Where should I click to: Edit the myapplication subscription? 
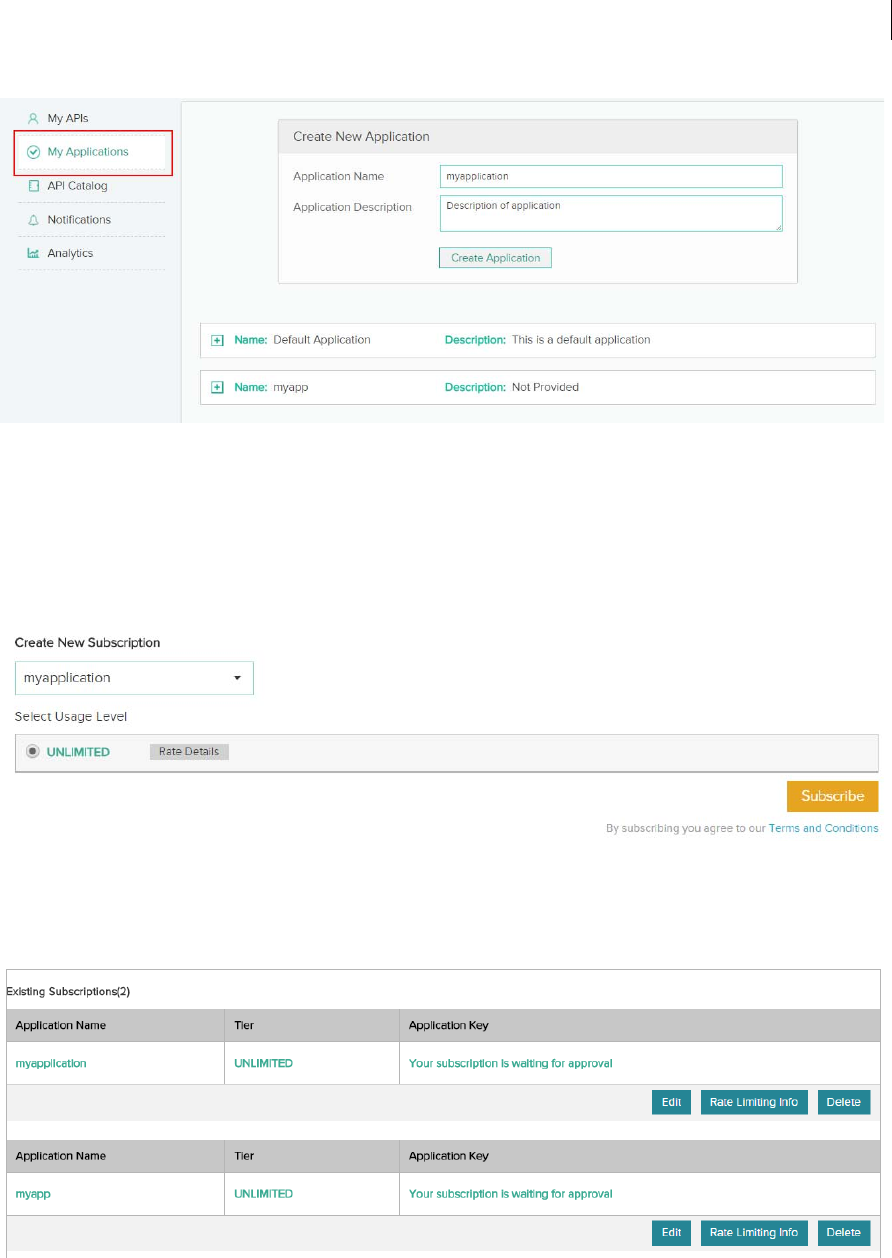[671, 1102]
